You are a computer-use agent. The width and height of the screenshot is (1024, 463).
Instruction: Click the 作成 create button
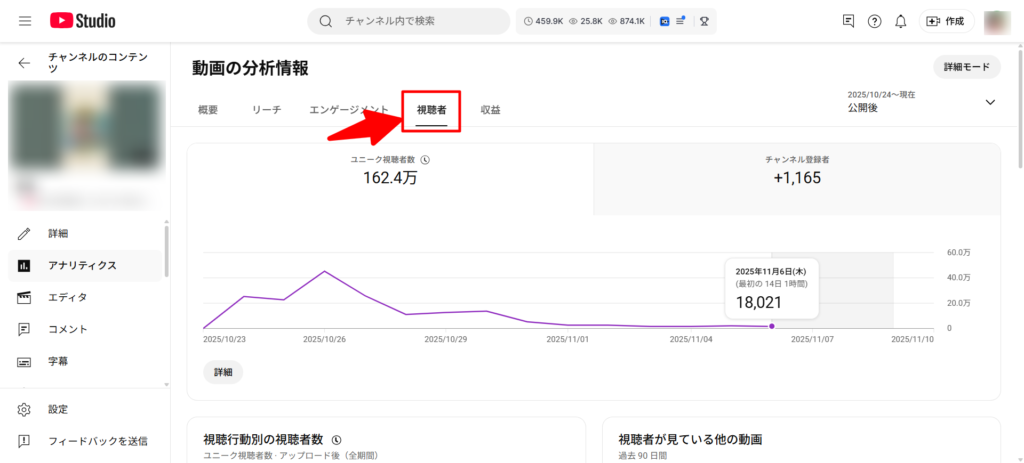coord(946,21)
